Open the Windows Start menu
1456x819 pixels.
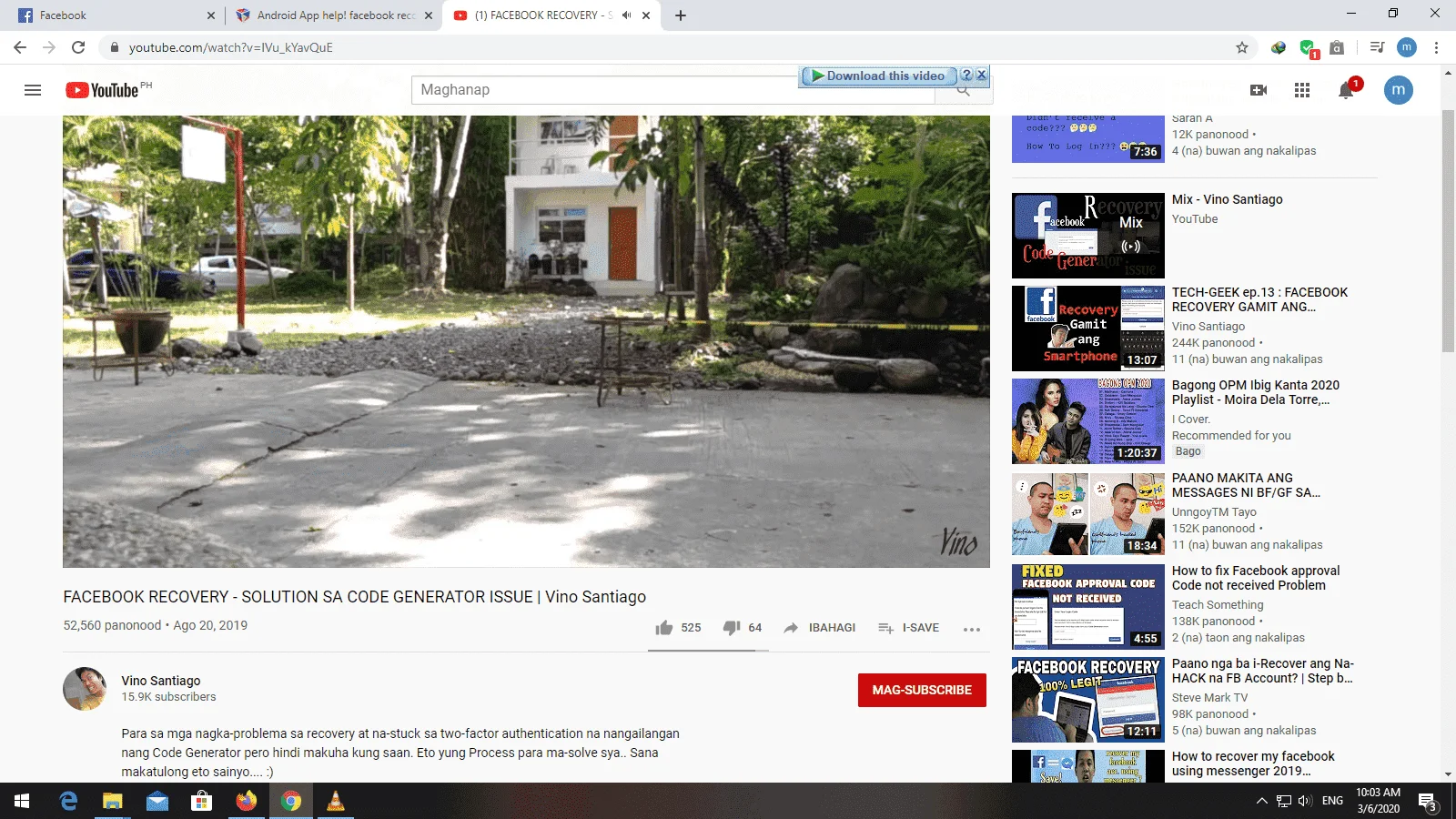click(22, 801)
